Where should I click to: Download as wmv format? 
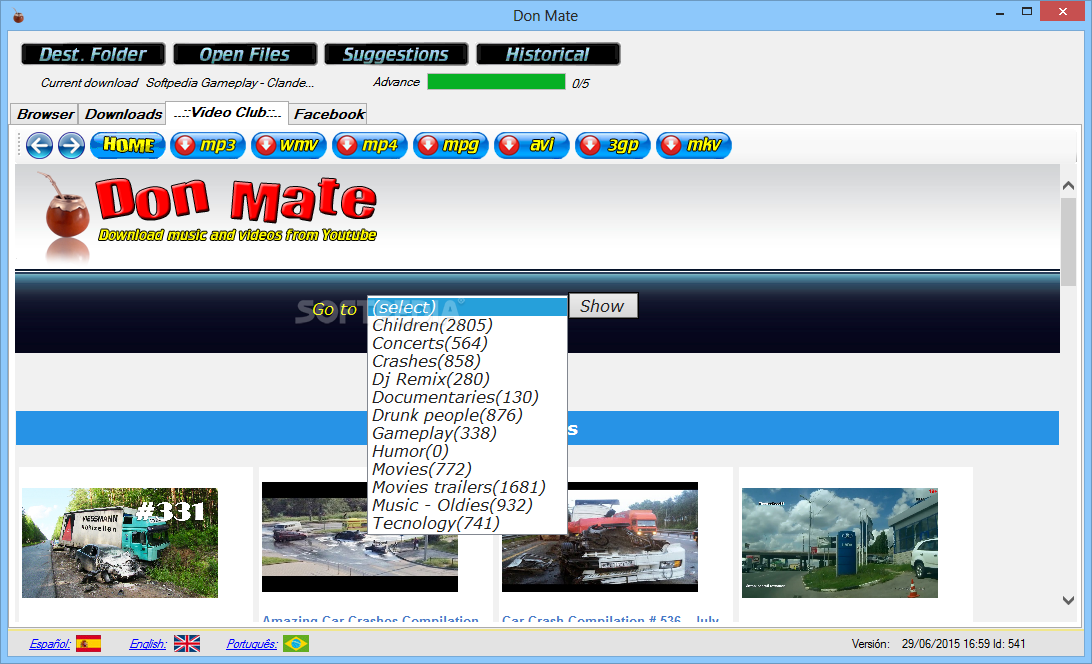(x=289, y=145)
